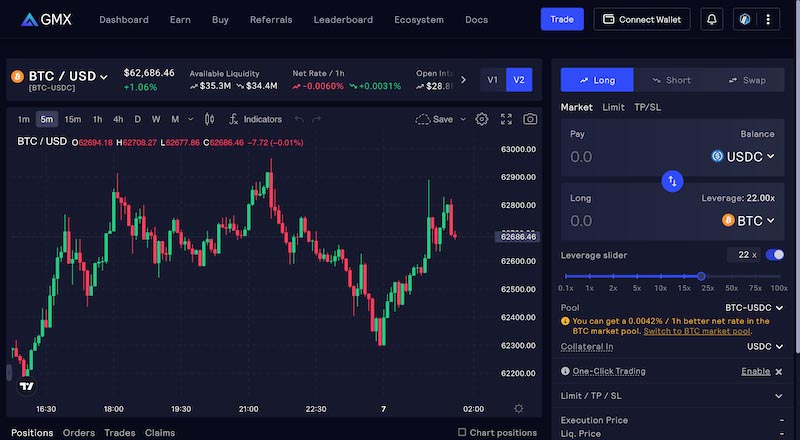The width and height of the screenshot is (800, 440).
Task: Take a chart snapshot with the camera icon
Action: (530, 119)
